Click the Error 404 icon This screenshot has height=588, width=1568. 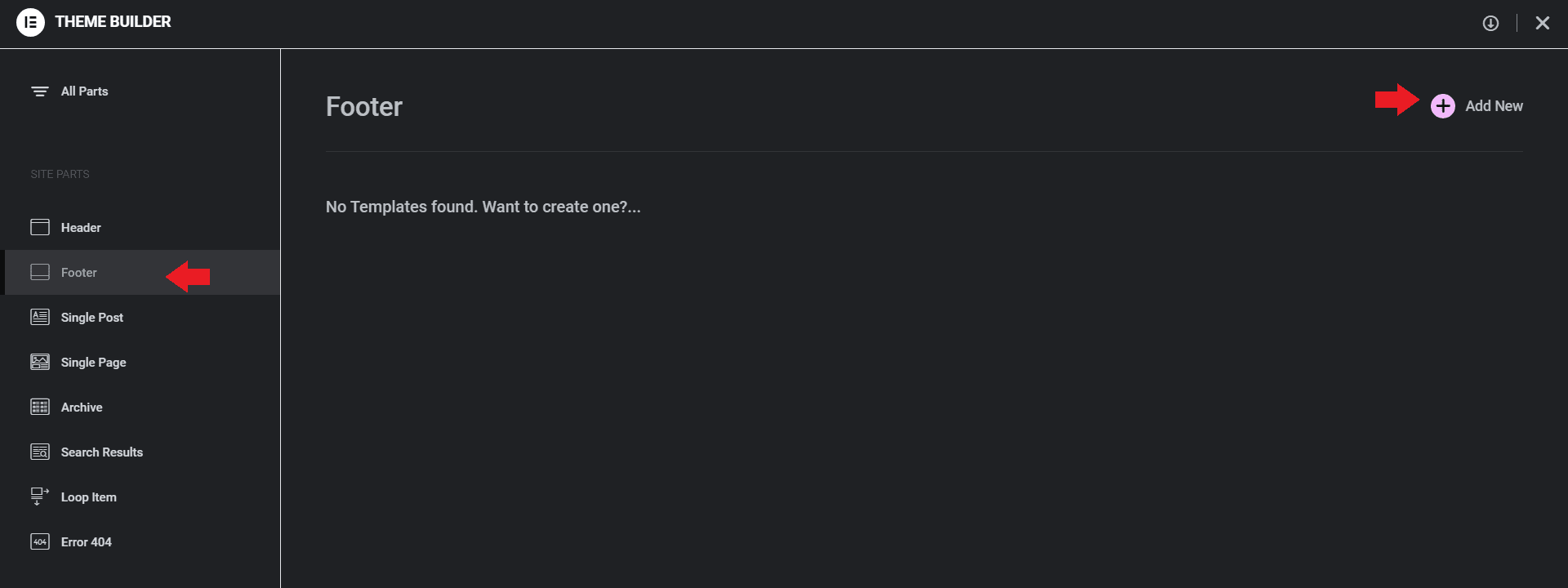(40, 541)
